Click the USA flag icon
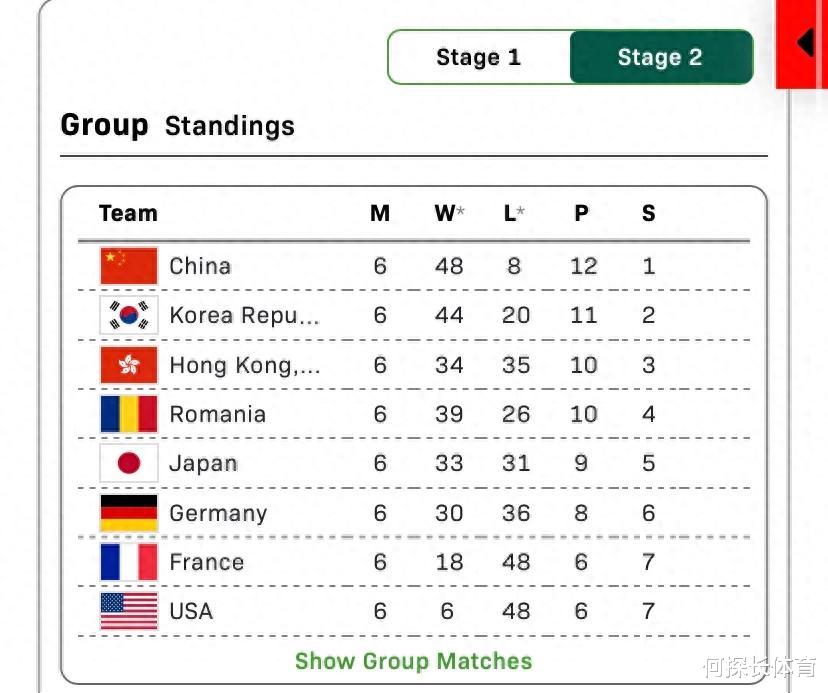The width and height of the screenshot is (828, 693). pos(129,611)
